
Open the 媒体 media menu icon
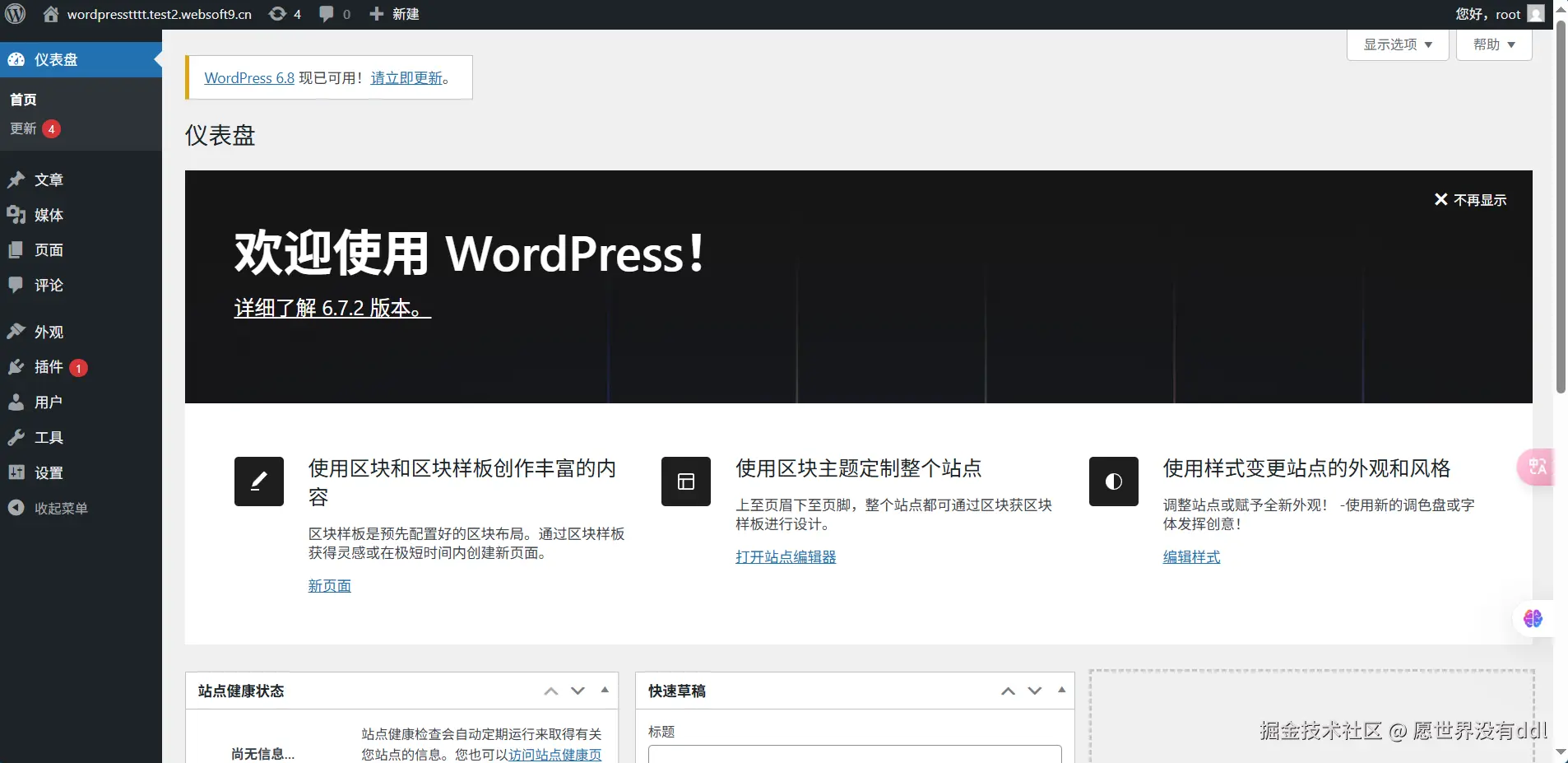(16, 215)
